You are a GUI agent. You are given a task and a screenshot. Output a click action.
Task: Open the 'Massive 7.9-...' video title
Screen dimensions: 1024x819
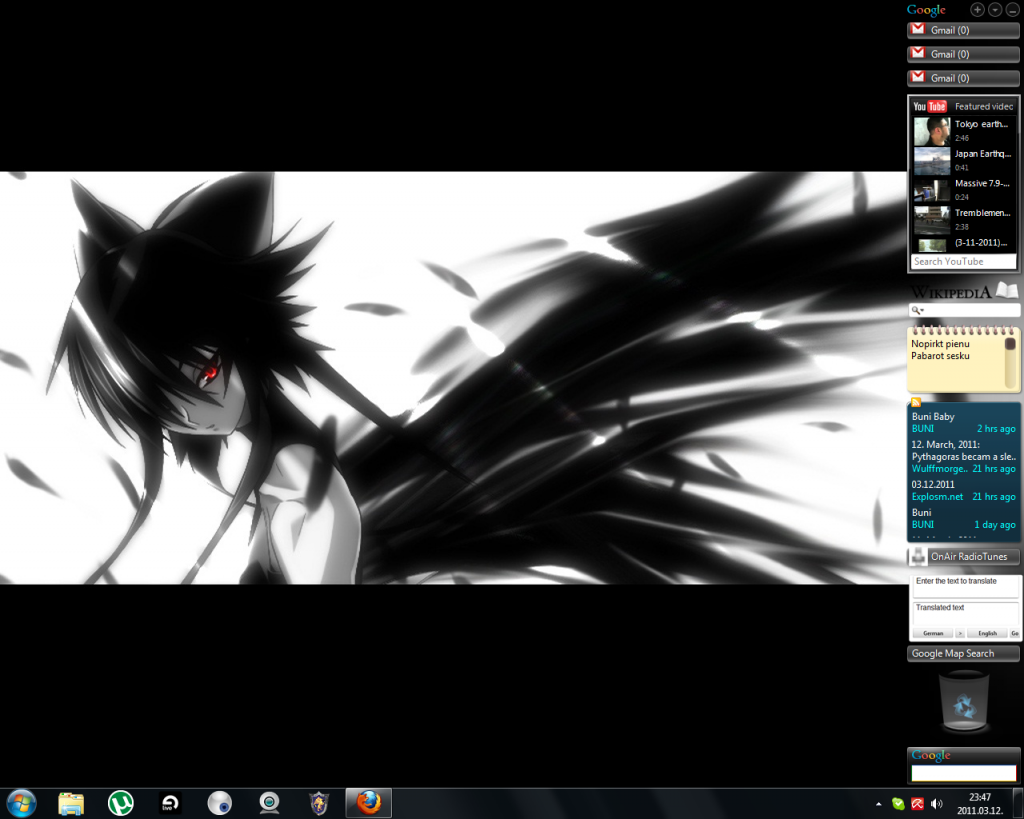pos(982,184)
